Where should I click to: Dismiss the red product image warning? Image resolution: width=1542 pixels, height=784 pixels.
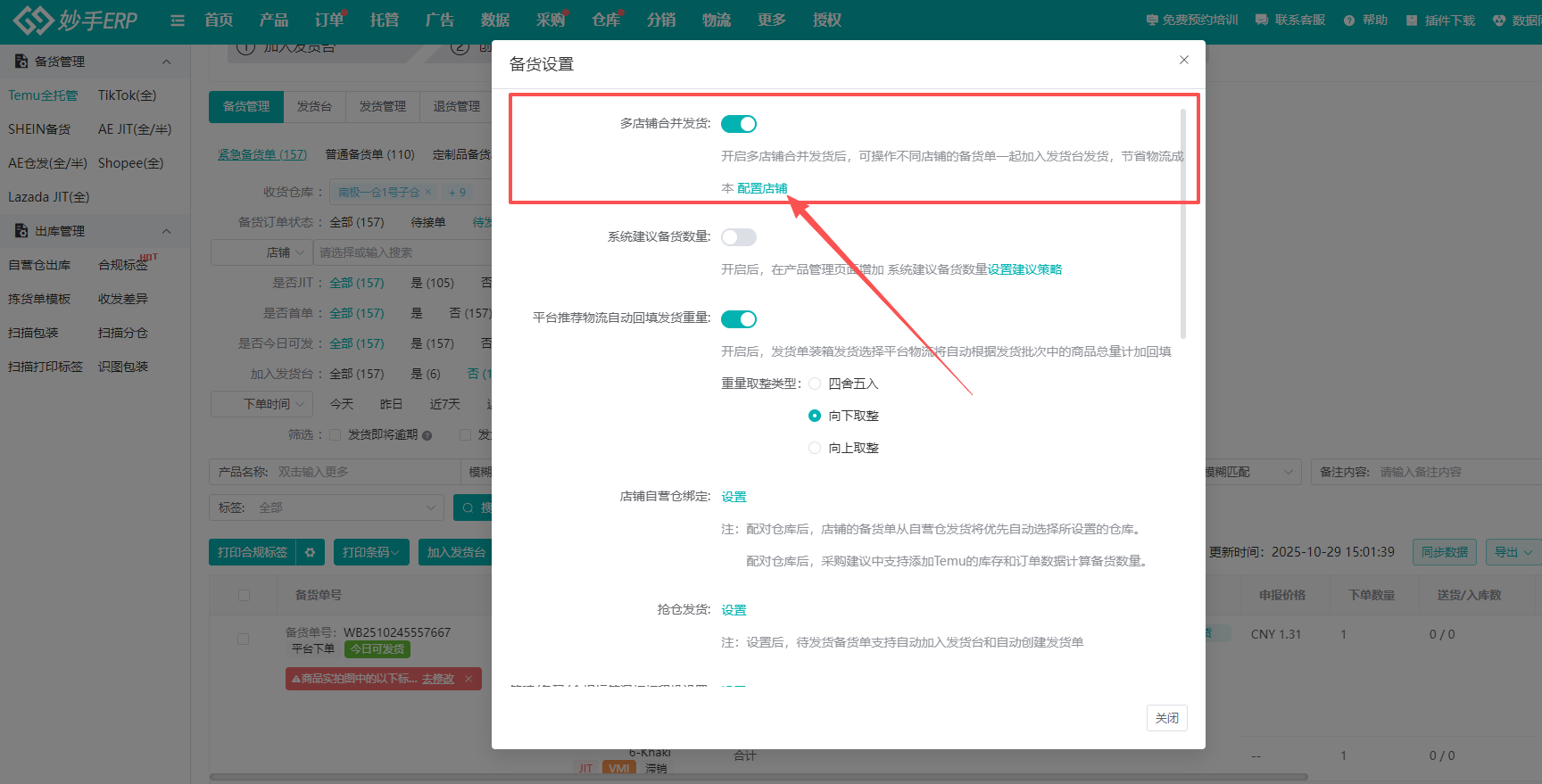pyautogui.click(x=468, y=679)
